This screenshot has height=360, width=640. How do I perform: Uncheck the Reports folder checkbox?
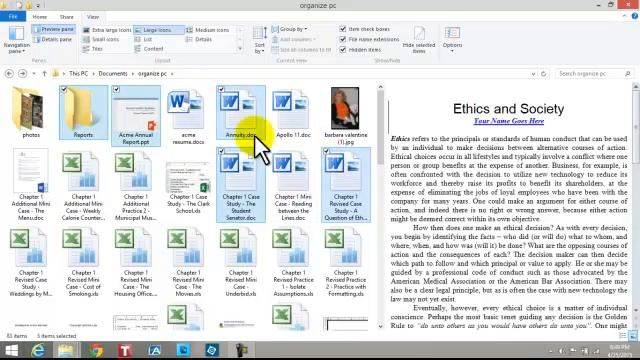coord(64,89)
